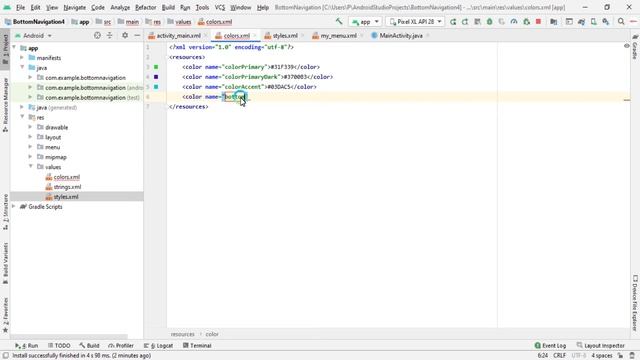Hide the Project panel with minus icon
The width and height of the screenshot is (640, 360).
pyautogui.click(x=137, y=36)
